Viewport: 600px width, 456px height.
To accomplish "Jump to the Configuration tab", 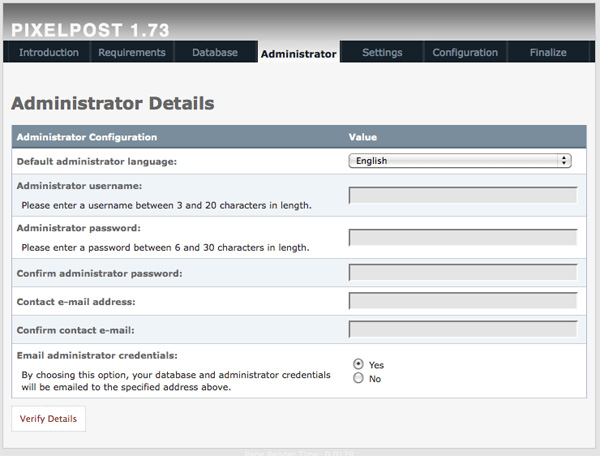I will [x=465, y=52].
